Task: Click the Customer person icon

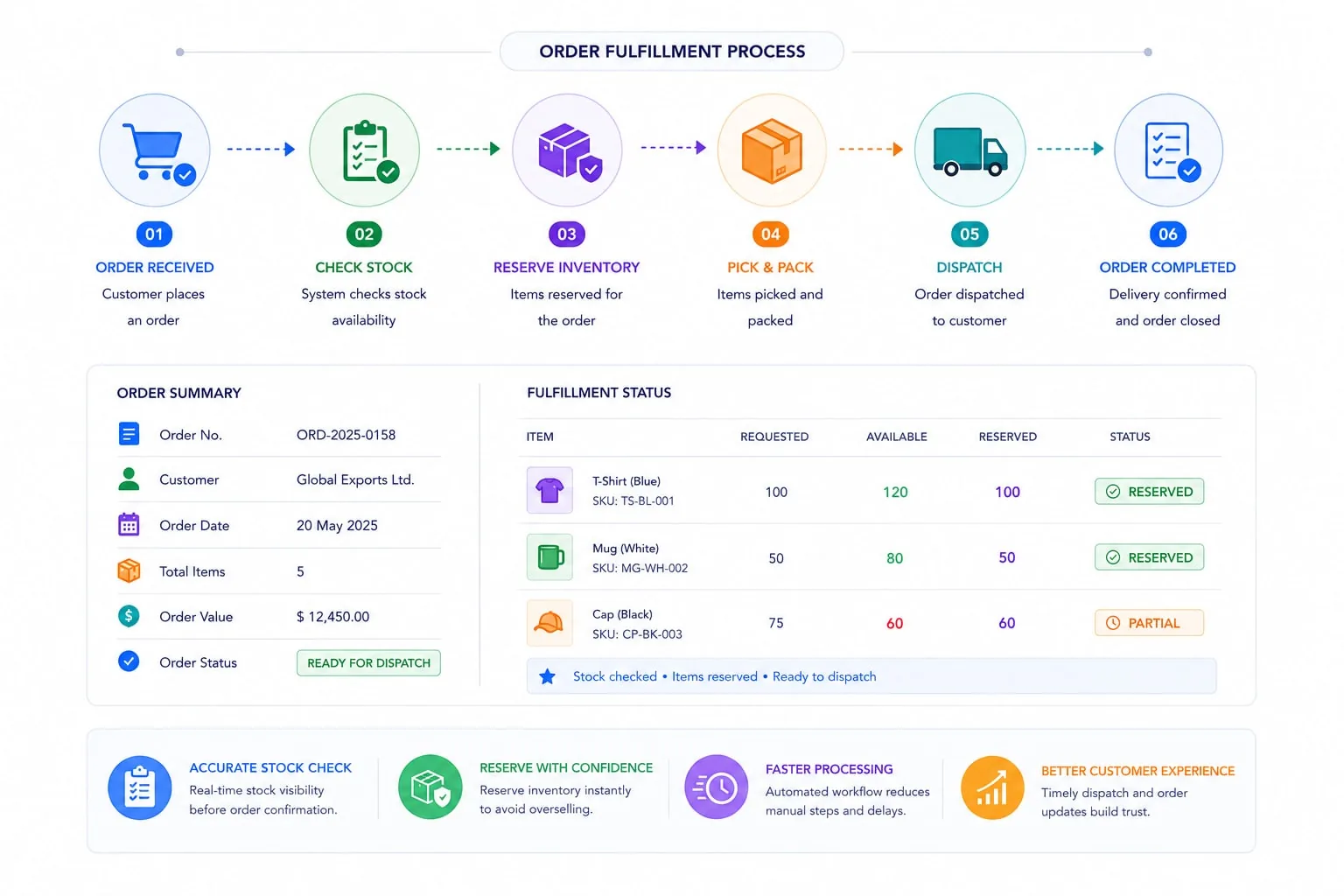Action: tap(129, 479)
